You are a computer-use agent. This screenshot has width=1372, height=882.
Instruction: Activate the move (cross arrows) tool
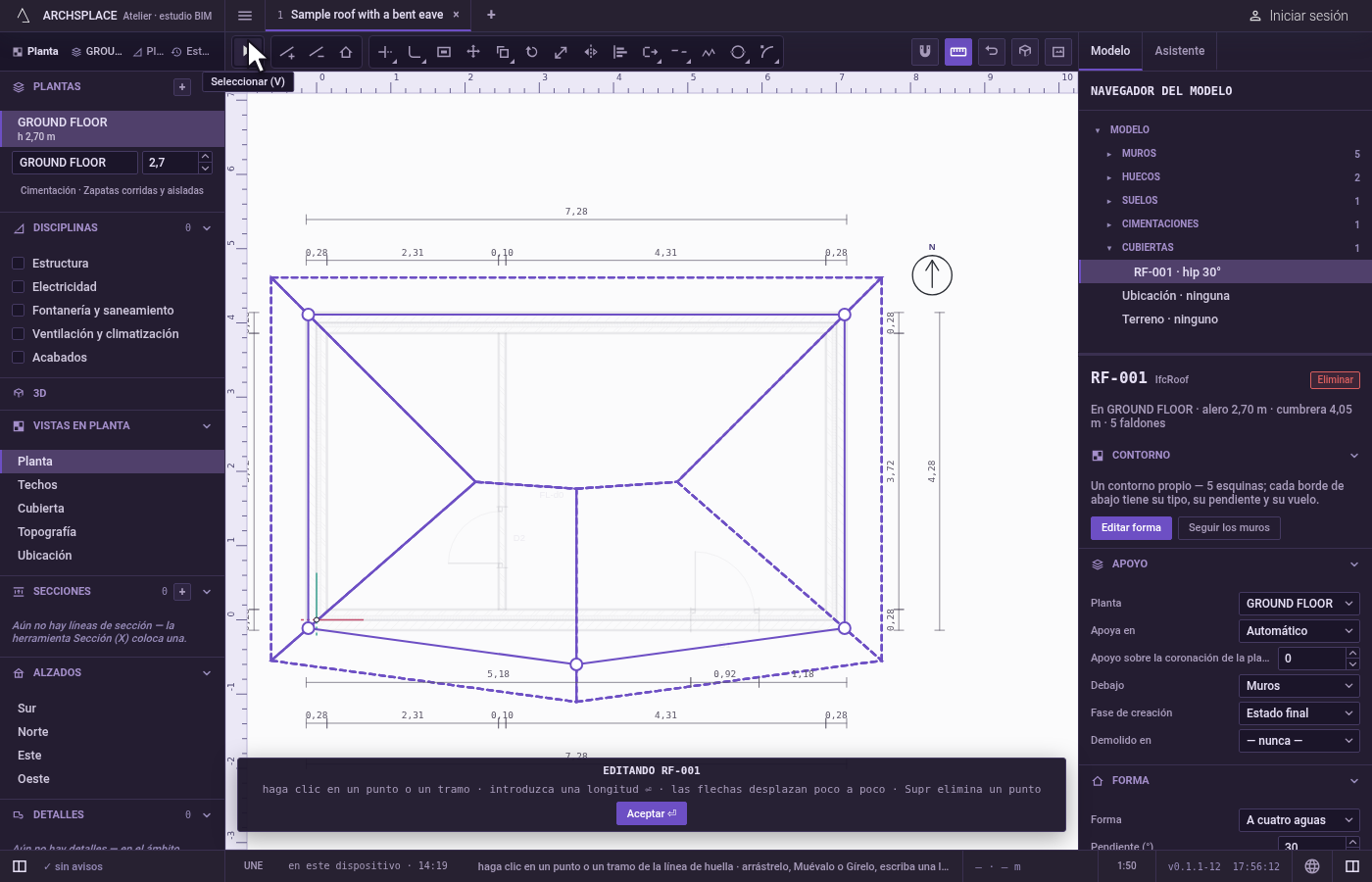[473, 52]
